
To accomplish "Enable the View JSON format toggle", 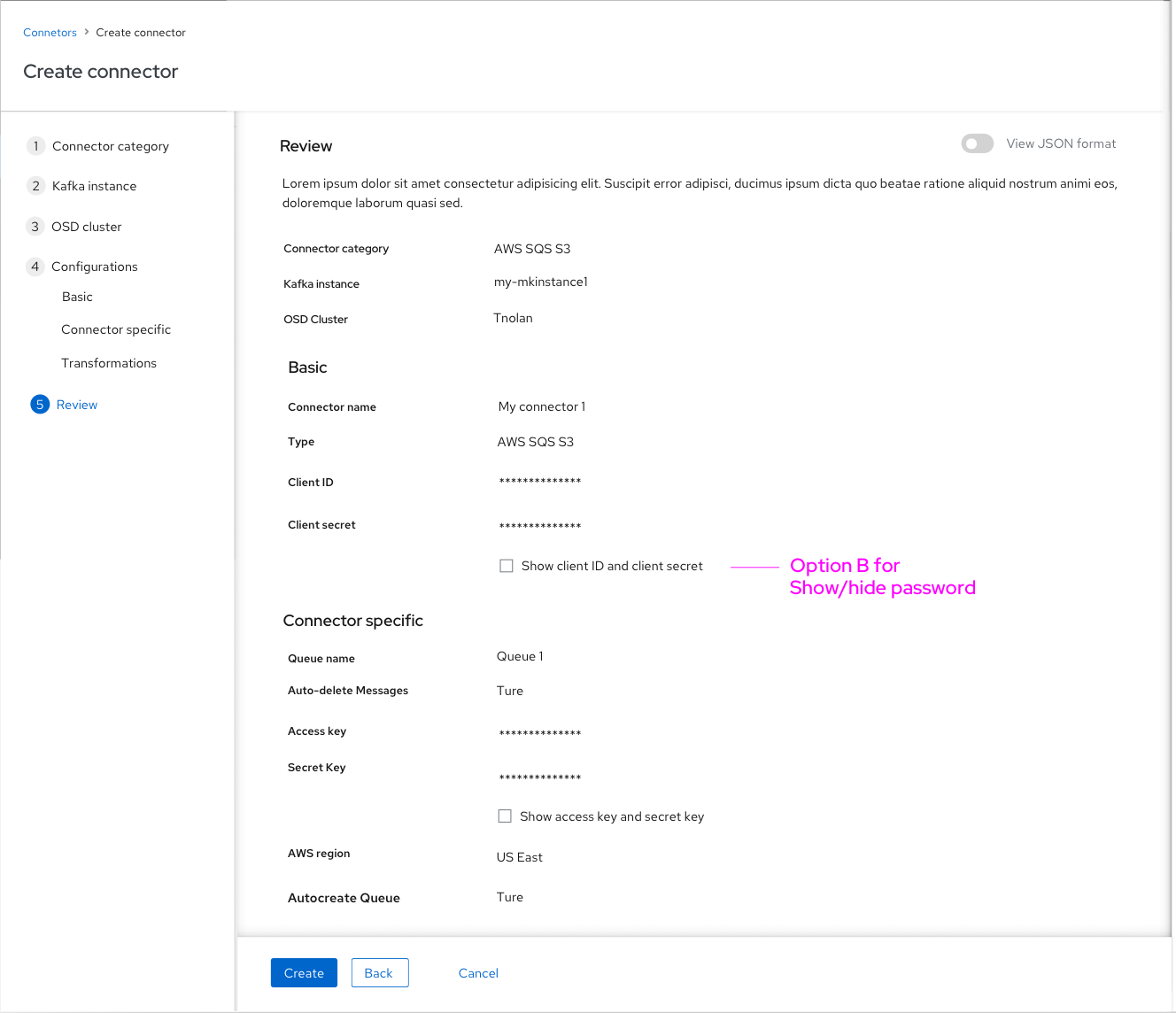I will click(977, 143).
